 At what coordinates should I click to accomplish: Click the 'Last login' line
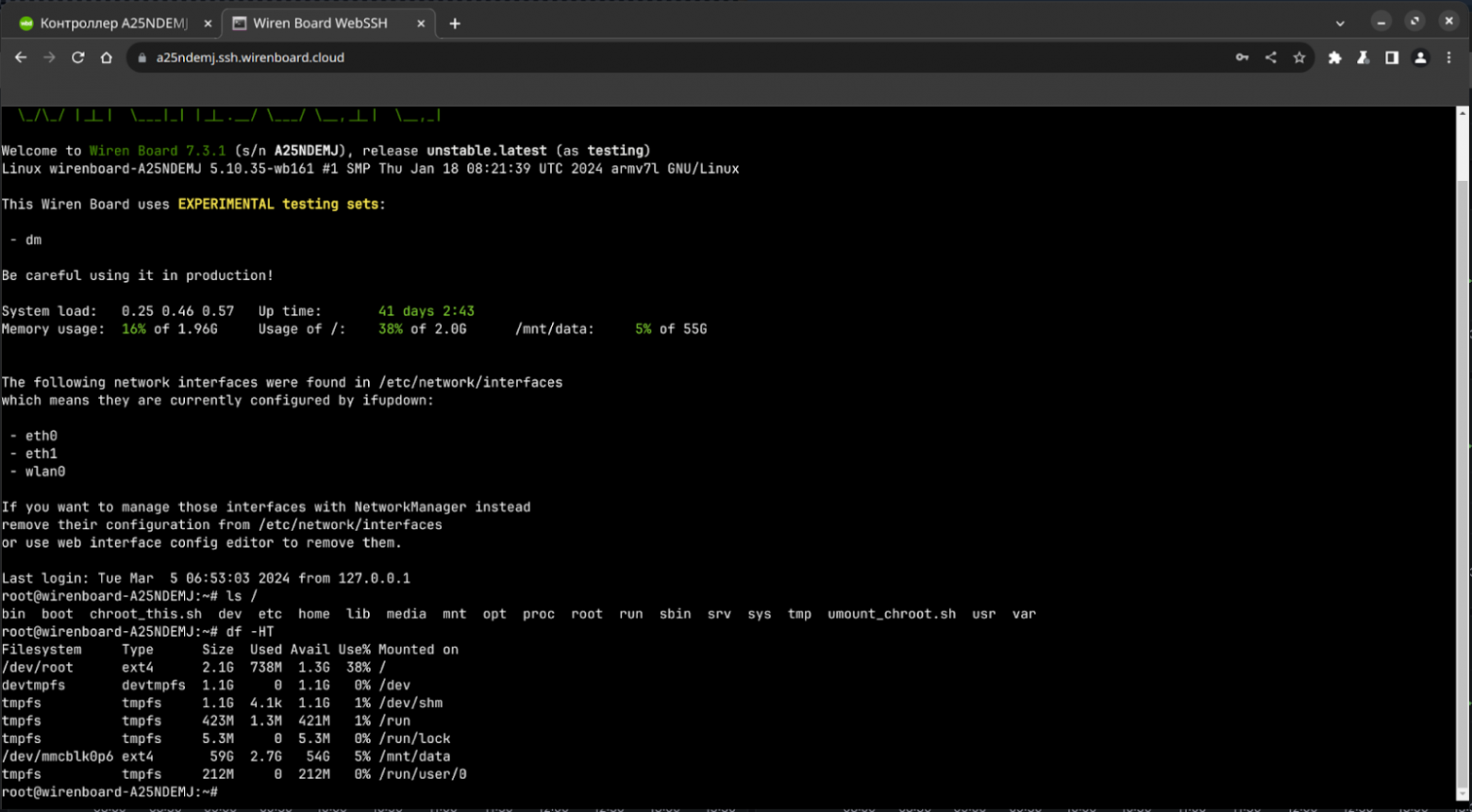[206, 578]
